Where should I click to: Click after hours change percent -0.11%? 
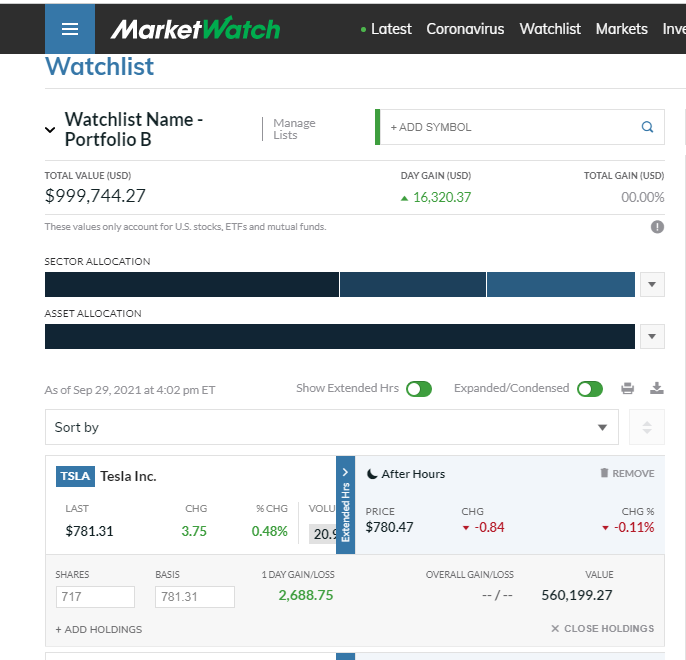pyautogui.click(x=634, y=527)
